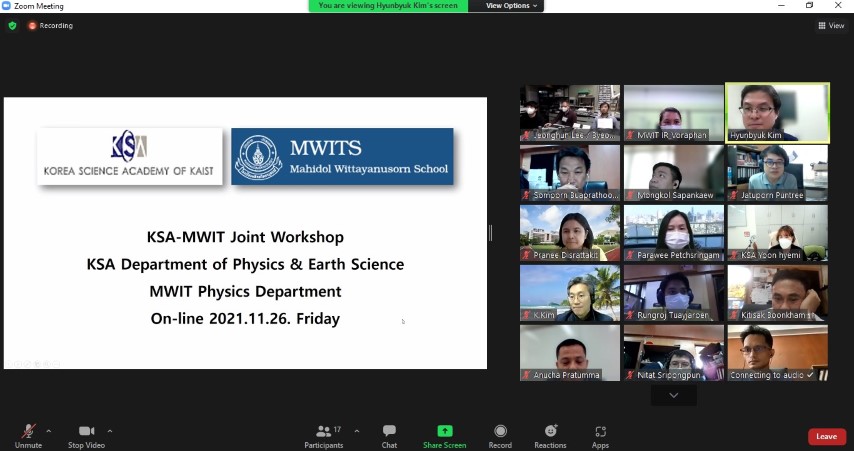
Task: Select Hyunbyuk Kim's video tile
Action: (x=777, y=113)
